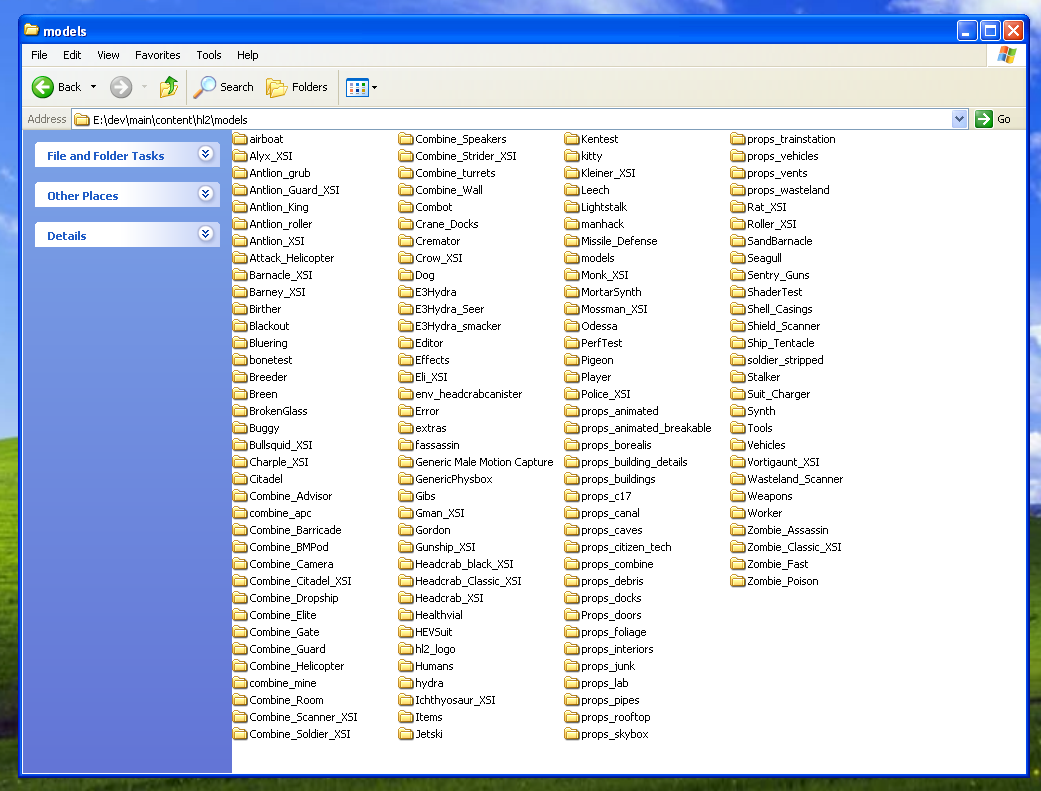Viewport: 1041px width, 791px height.
Task: Select the env_headcrabcanister folder name
Action: (x=469, y=394)
